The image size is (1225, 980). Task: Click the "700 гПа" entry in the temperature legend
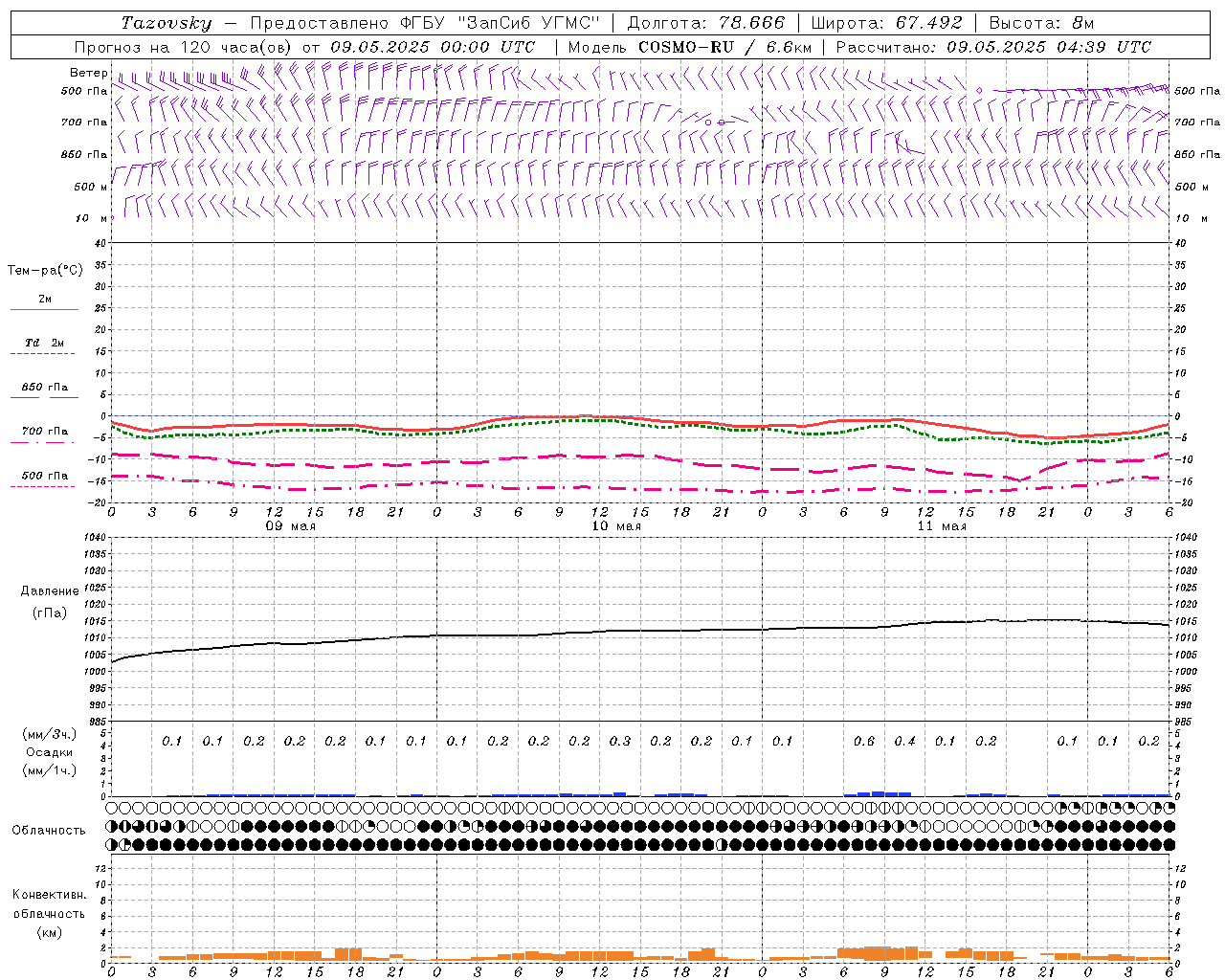[x=44, y=432]
